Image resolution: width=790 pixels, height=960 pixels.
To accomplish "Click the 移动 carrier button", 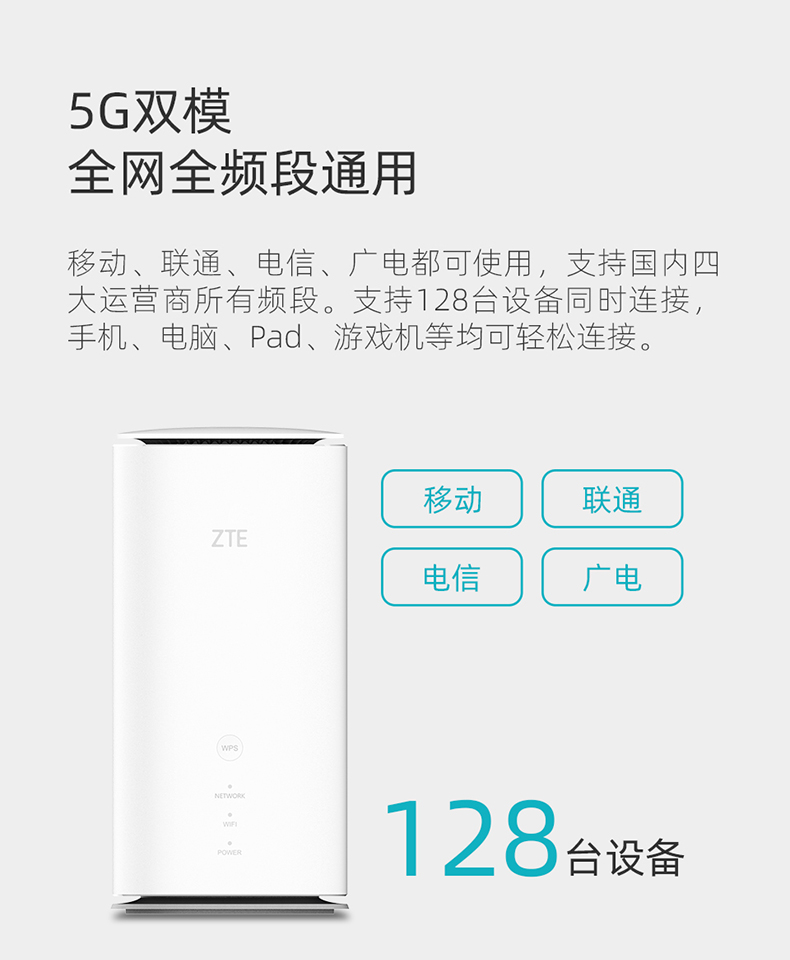I will coord(452,498).
